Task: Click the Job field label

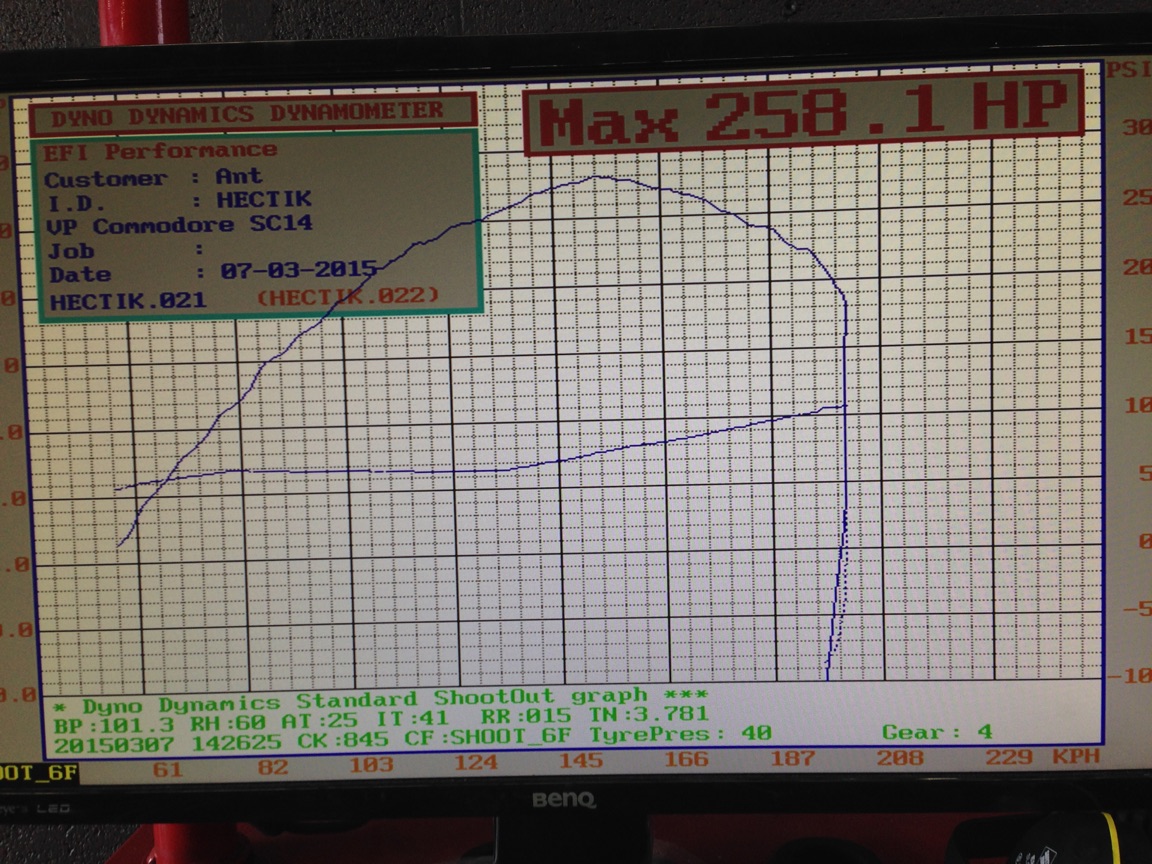Action: click(71, 251)
